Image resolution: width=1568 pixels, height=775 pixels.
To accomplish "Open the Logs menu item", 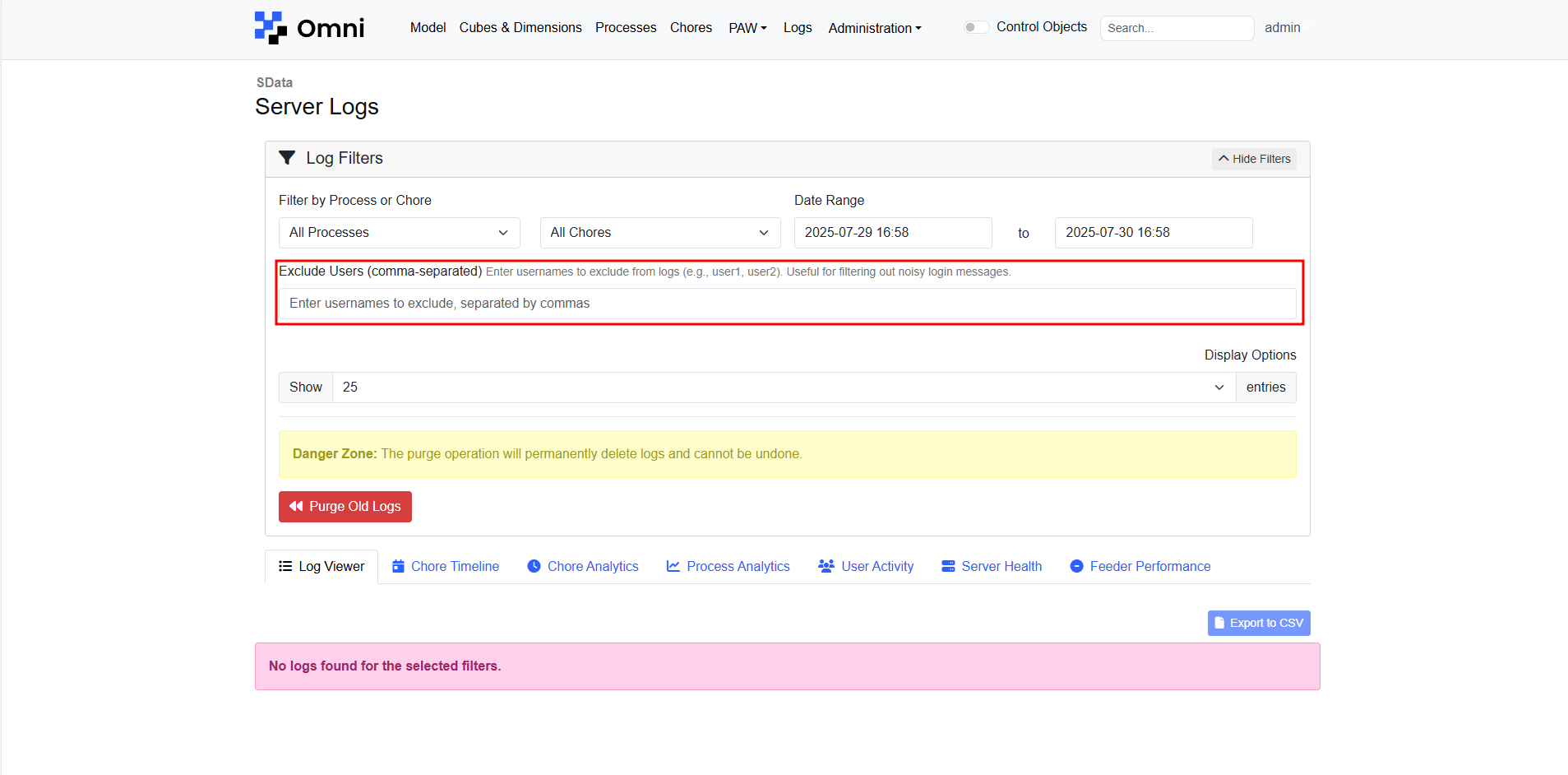I will (798, 27).
